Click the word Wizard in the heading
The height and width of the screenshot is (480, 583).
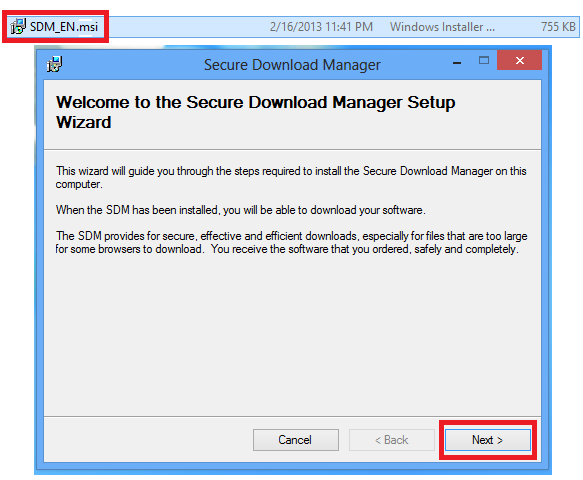tap(84, 122)
